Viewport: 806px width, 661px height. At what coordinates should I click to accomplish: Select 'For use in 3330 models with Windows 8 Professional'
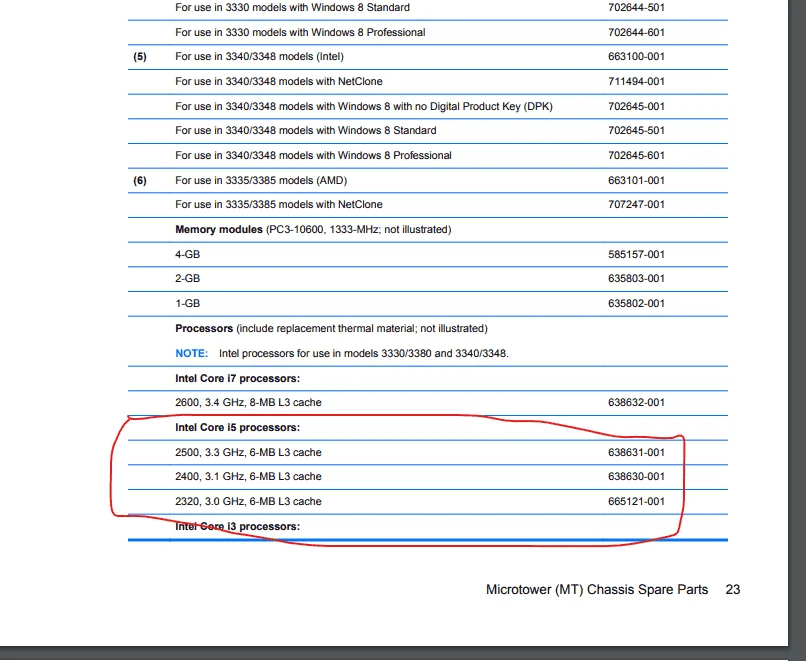300,32
